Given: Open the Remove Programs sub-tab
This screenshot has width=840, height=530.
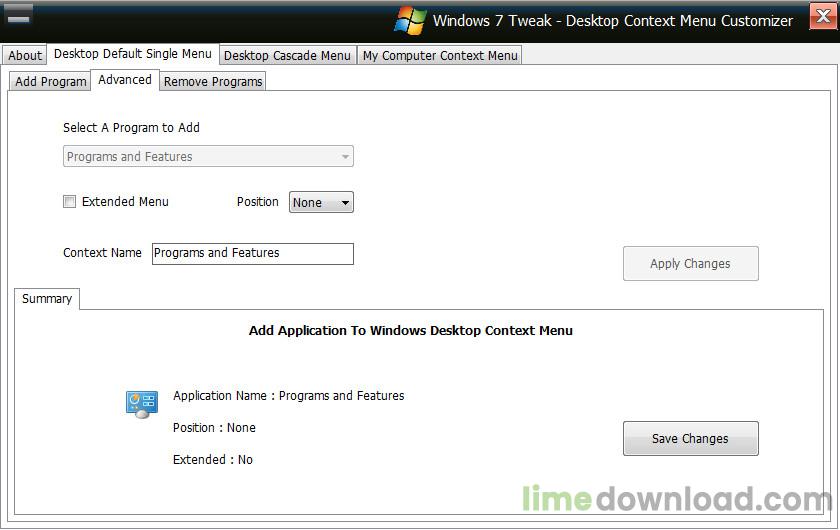Looking at the screenshot, I should pyautogui.click(x=213, y=81).
